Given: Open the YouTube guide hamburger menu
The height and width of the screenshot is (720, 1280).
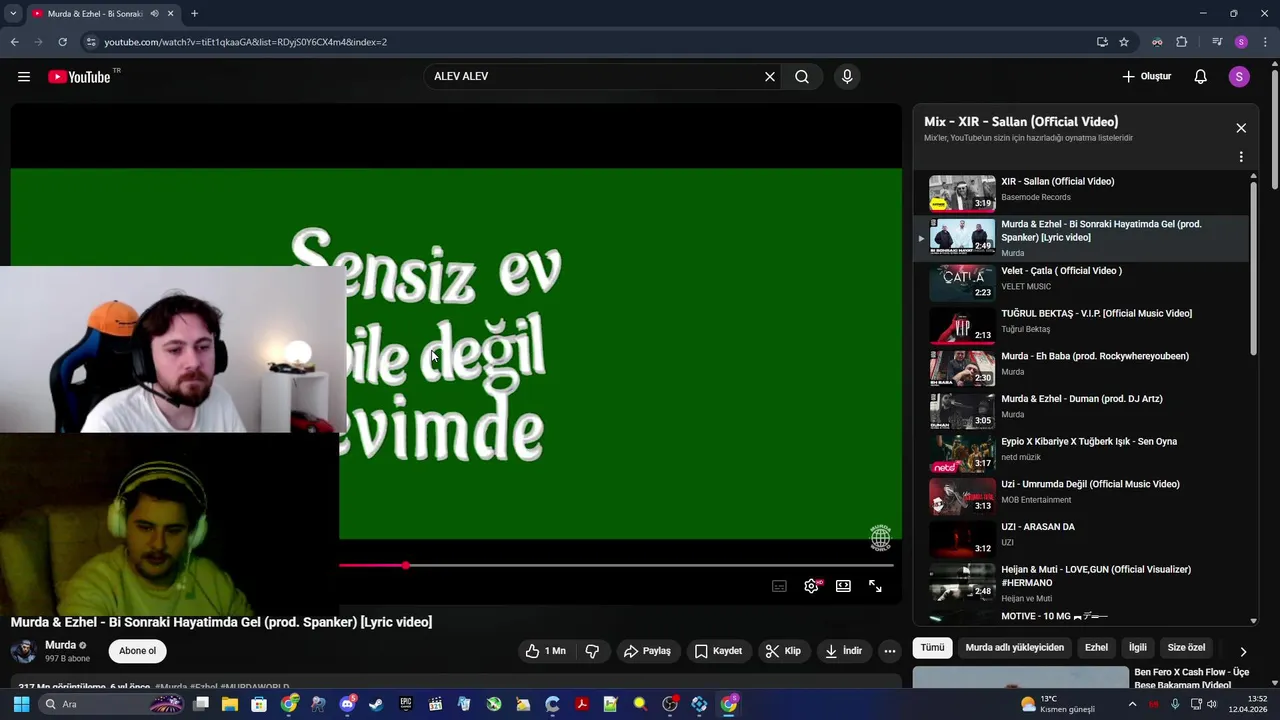Looking at the screenshot, I should tap(24, 77).
